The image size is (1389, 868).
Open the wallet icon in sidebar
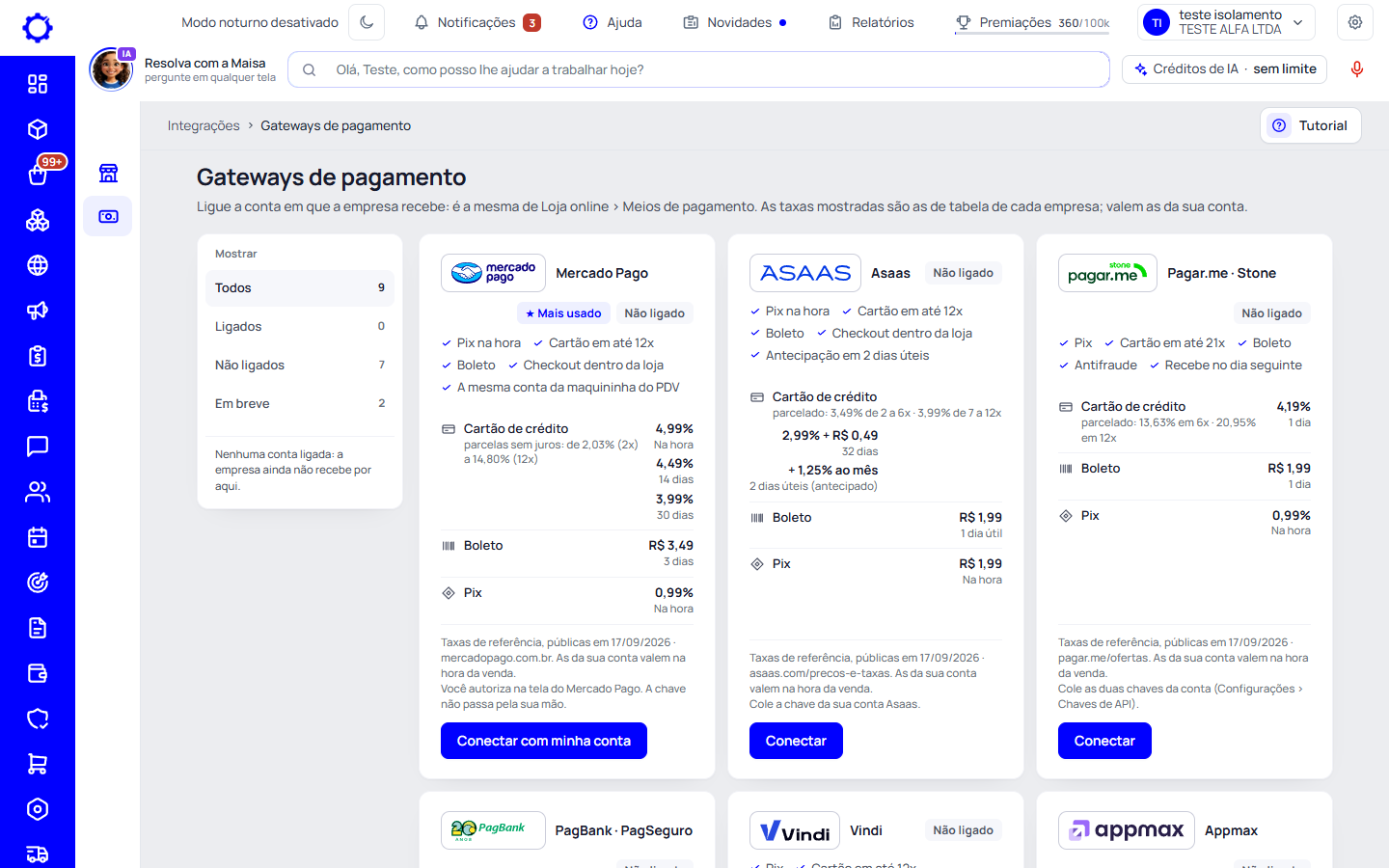[38, 673]
